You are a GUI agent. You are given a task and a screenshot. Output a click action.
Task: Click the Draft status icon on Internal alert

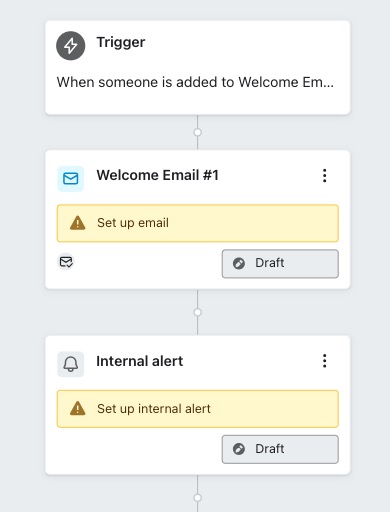239,449
